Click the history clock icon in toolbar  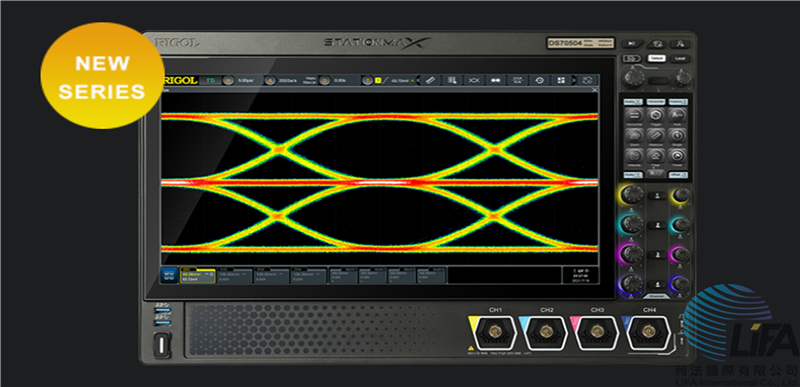click(x=539, y=80)
